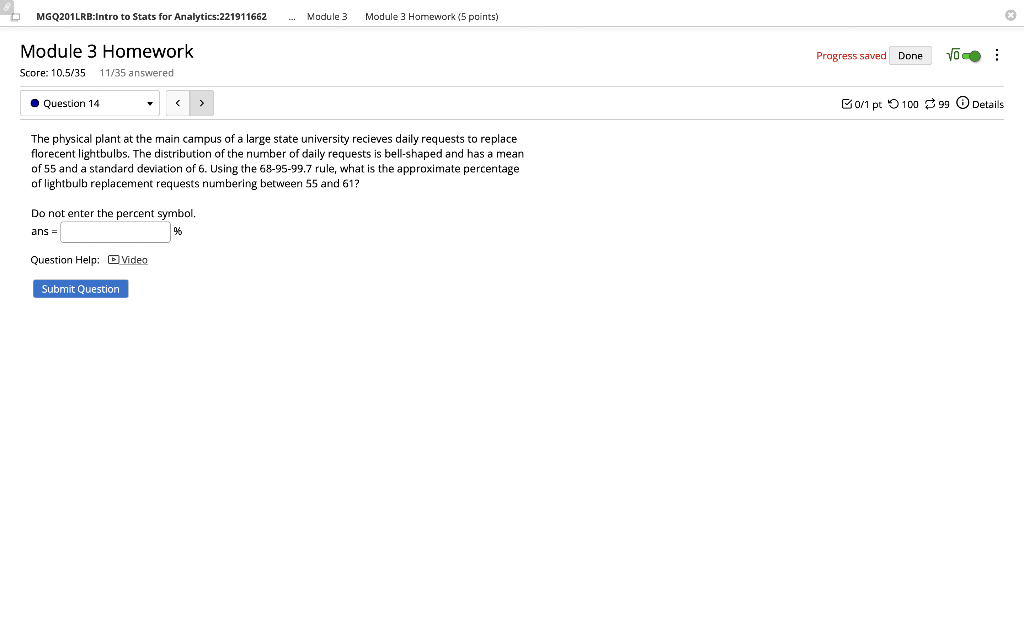
Task: Go to the next question arrow
Action: coord(202,103)
